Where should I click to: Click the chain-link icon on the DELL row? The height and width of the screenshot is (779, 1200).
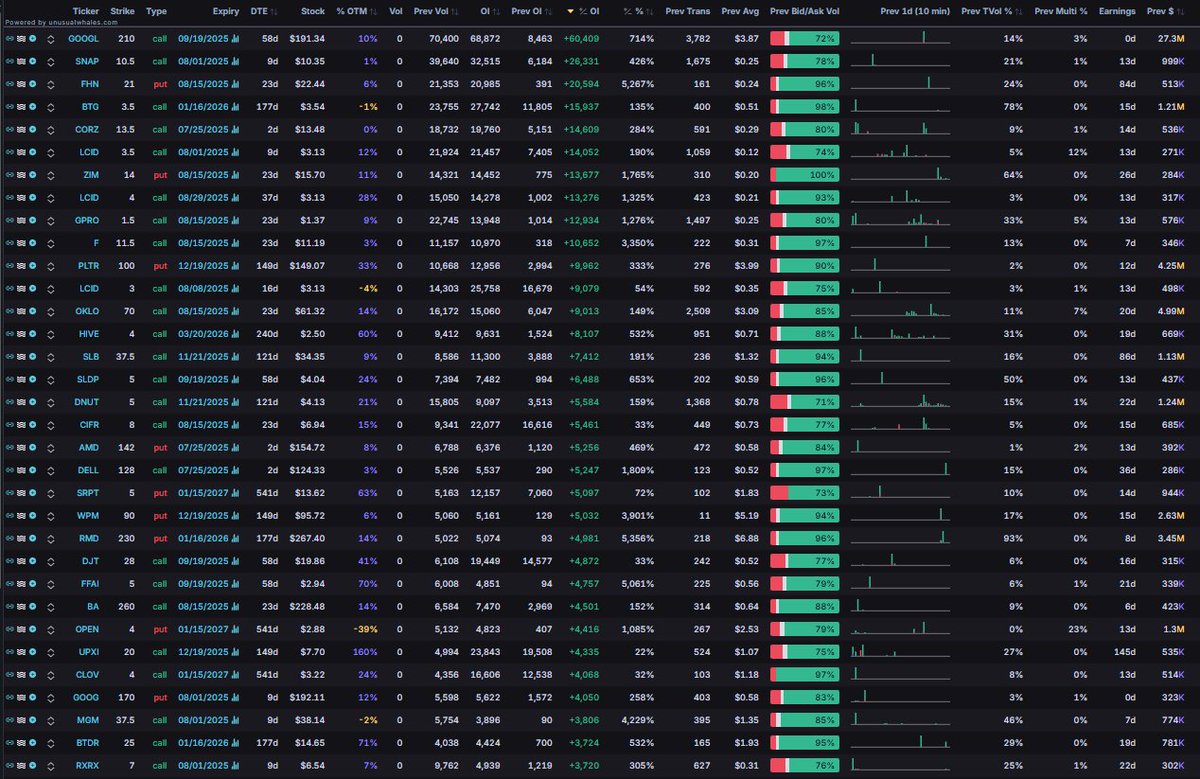[9, 468]
